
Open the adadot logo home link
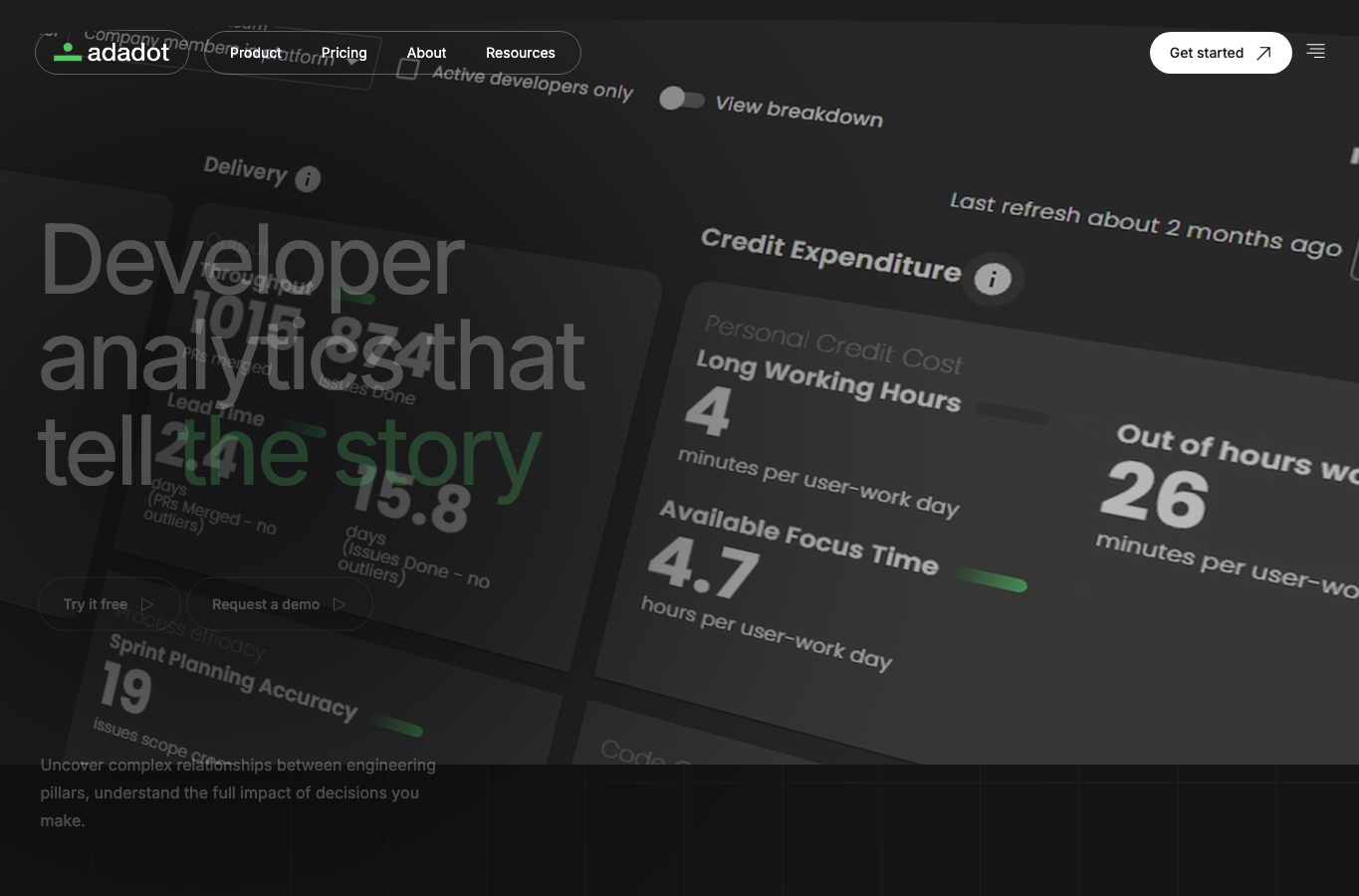[x=112, y=53]
